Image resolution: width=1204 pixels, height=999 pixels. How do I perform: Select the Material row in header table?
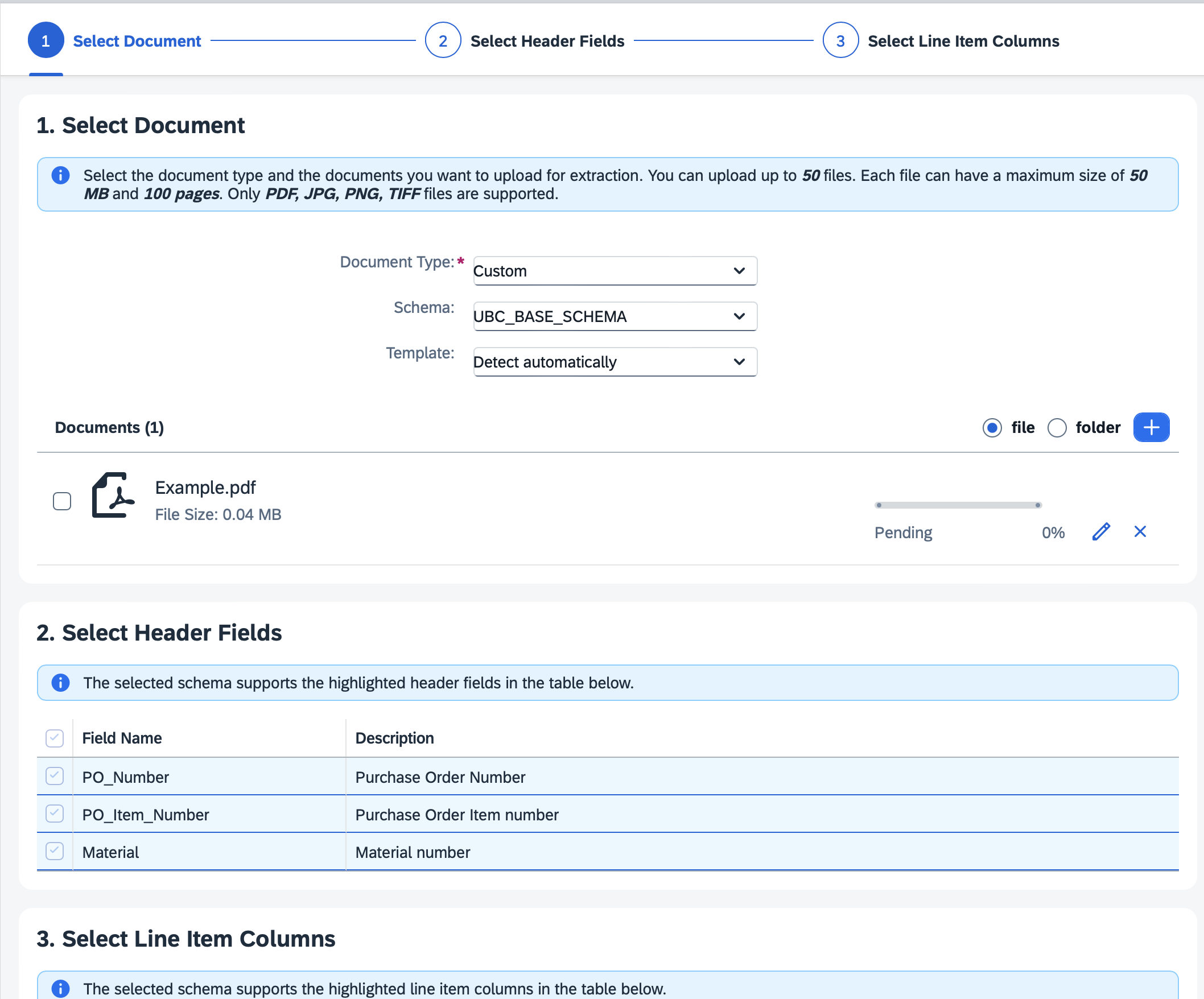point(607,852)
